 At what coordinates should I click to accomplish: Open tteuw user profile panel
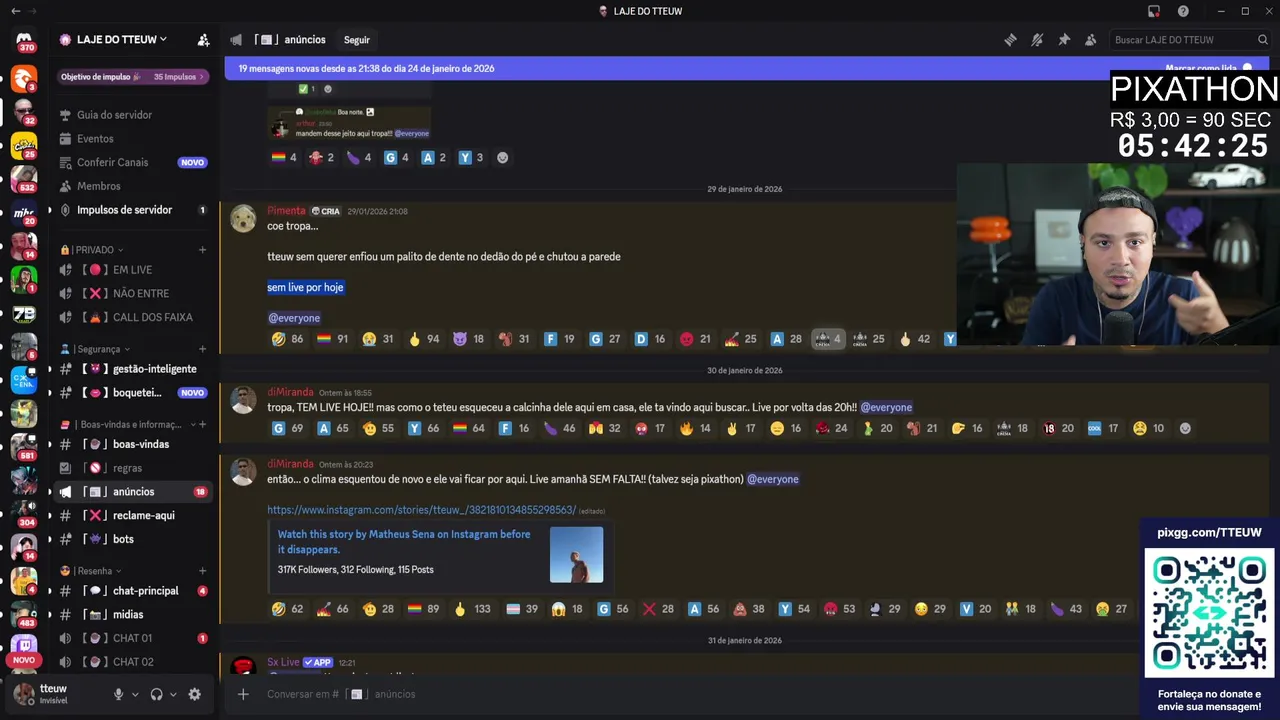56,694
